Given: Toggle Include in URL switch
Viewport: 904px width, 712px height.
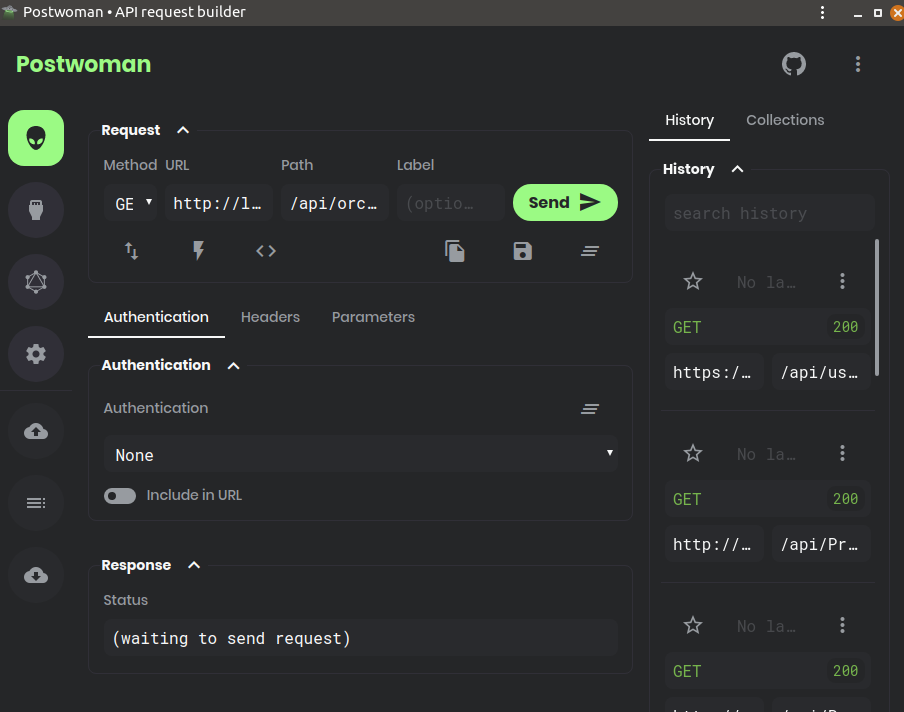Looking at the screenshot, I should point(120,496).
